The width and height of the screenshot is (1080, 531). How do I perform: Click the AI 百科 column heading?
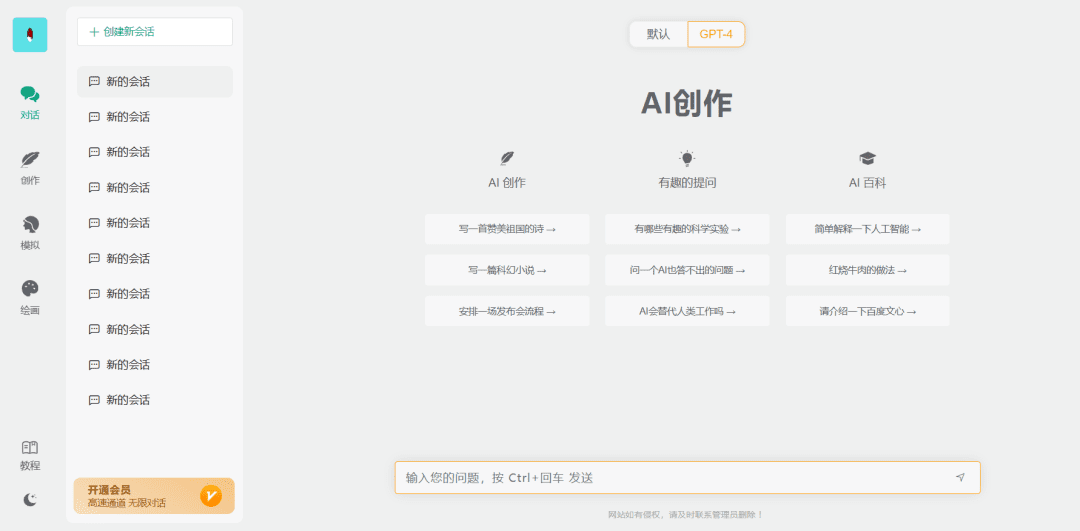867,183
